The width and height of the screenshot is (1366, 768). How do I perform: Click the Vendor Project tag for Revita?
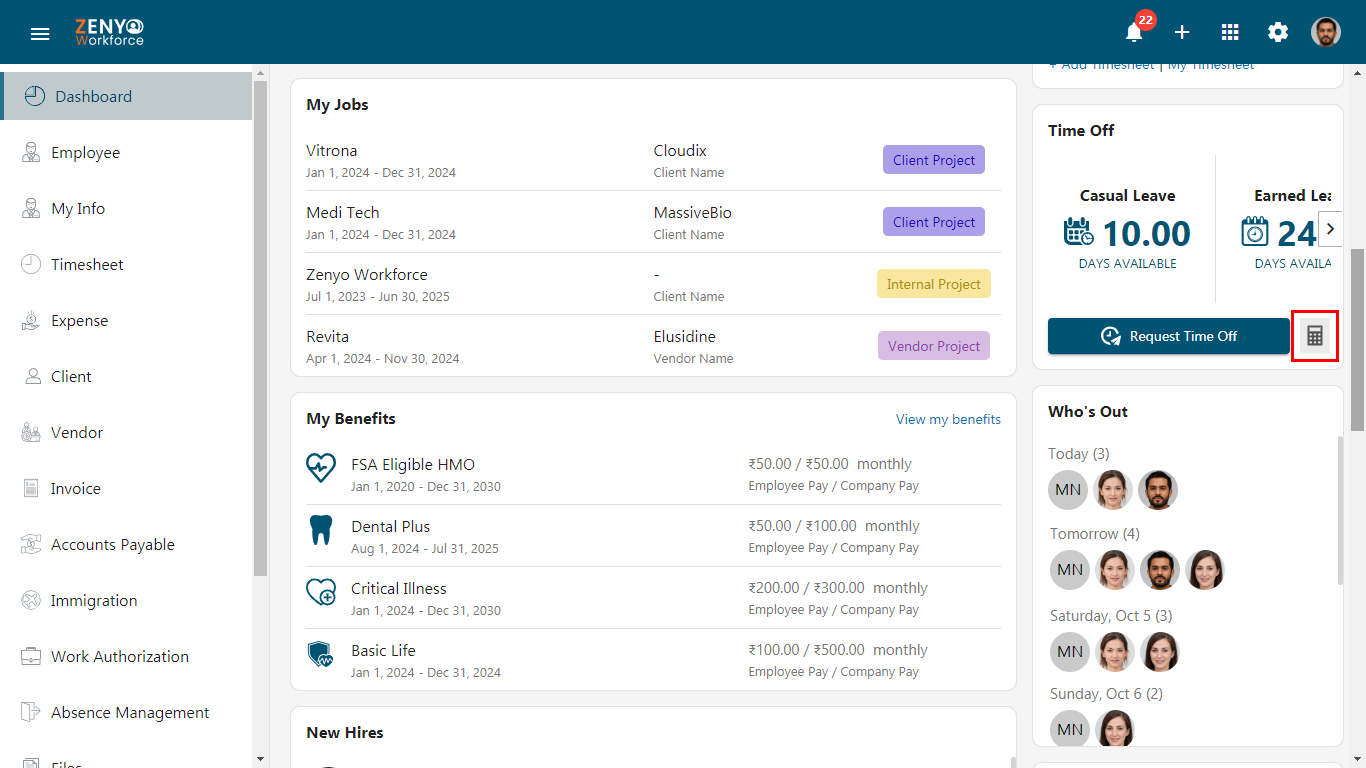934,346
